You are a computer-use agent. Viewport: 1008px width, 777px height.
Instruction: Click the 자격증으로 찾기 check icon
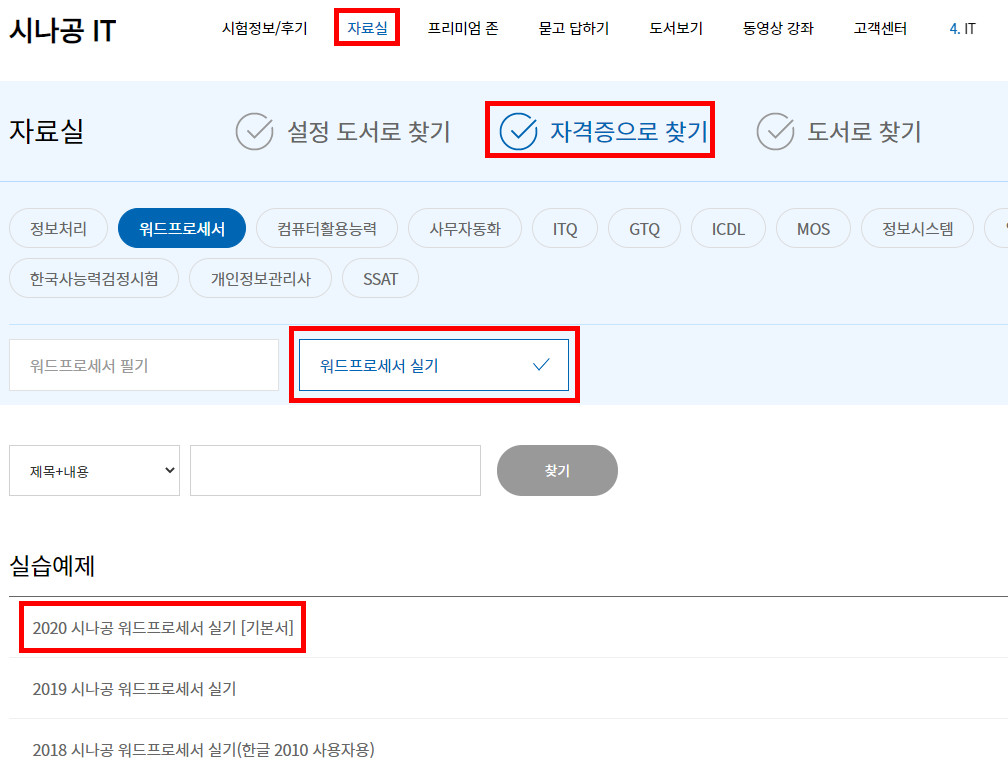coord(518,131)
